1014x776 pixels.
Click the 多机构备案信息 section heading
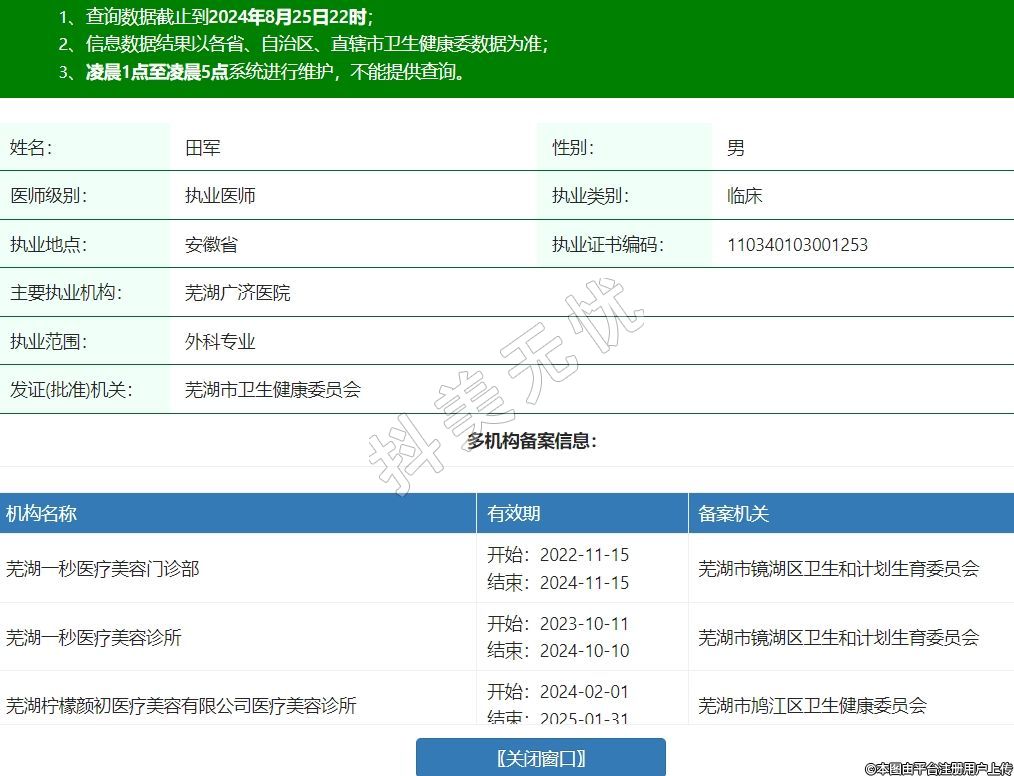tap(531, 441)
